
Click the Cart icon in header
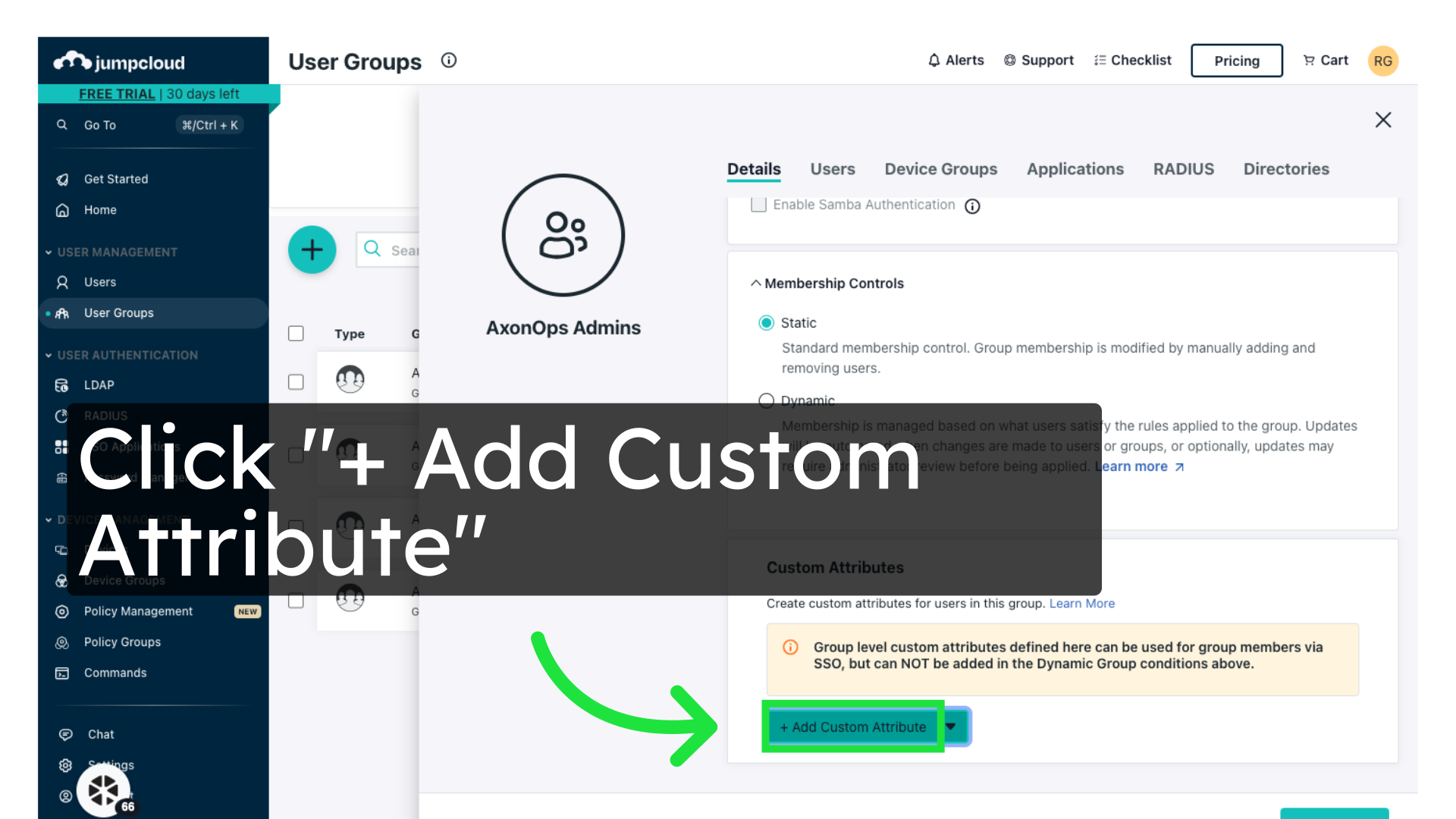coord(1309,60)
